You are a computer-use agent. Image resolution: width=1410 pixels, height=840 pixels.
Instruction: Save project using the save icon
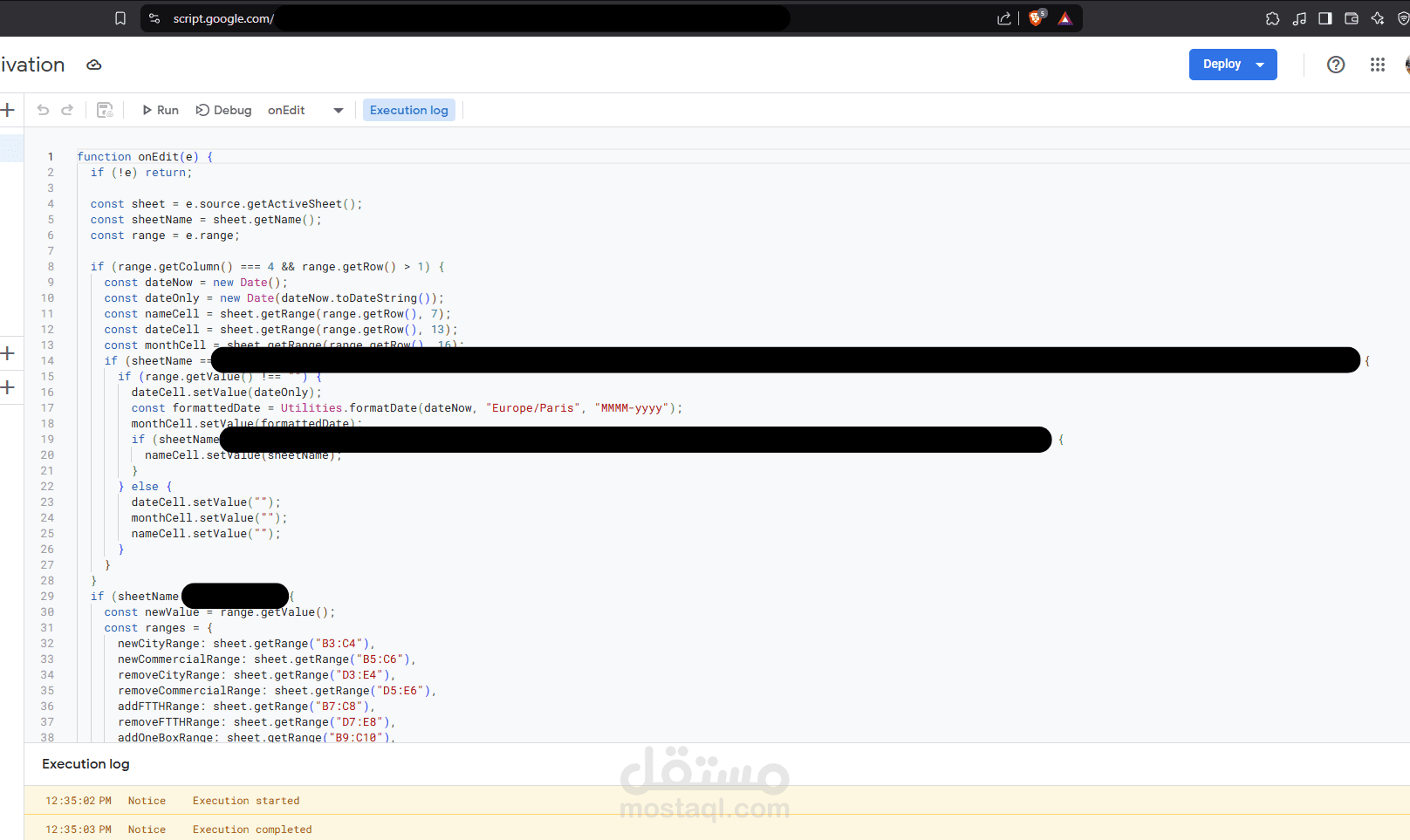105,110
